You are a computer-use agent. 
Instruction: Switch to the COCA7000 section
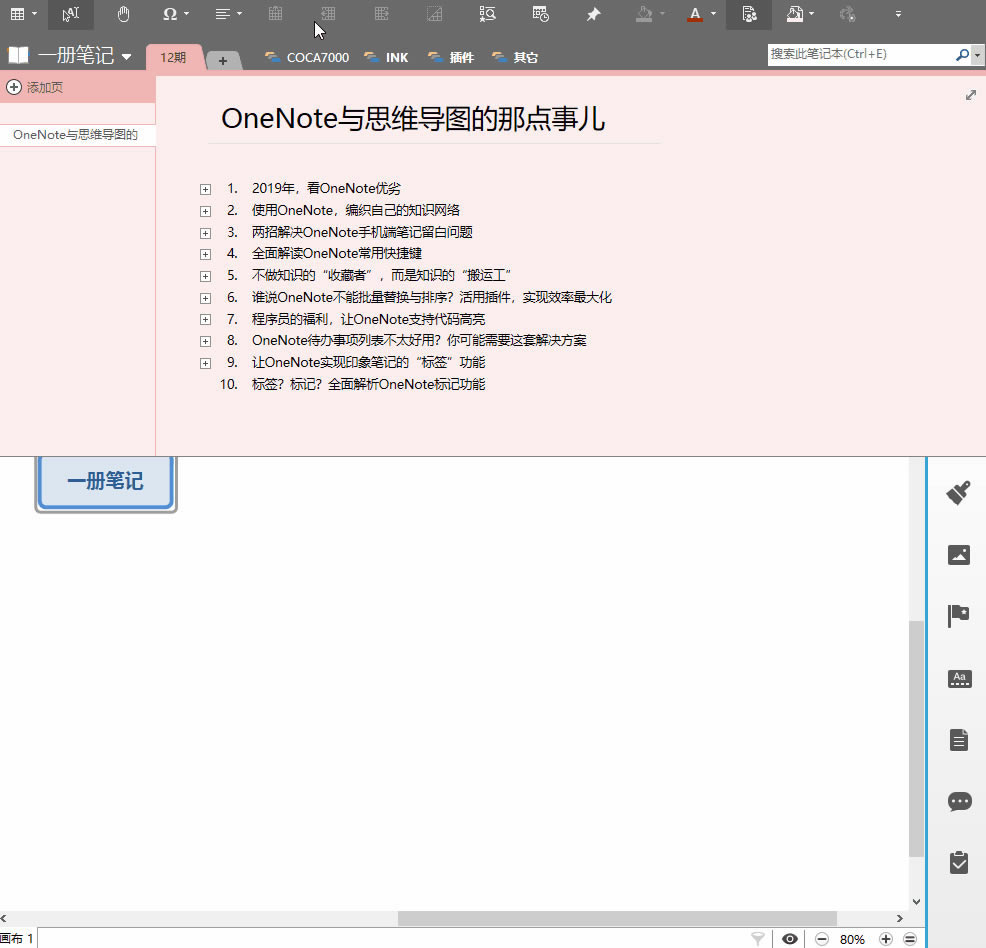pyautogui.click(x=307, y=58)
